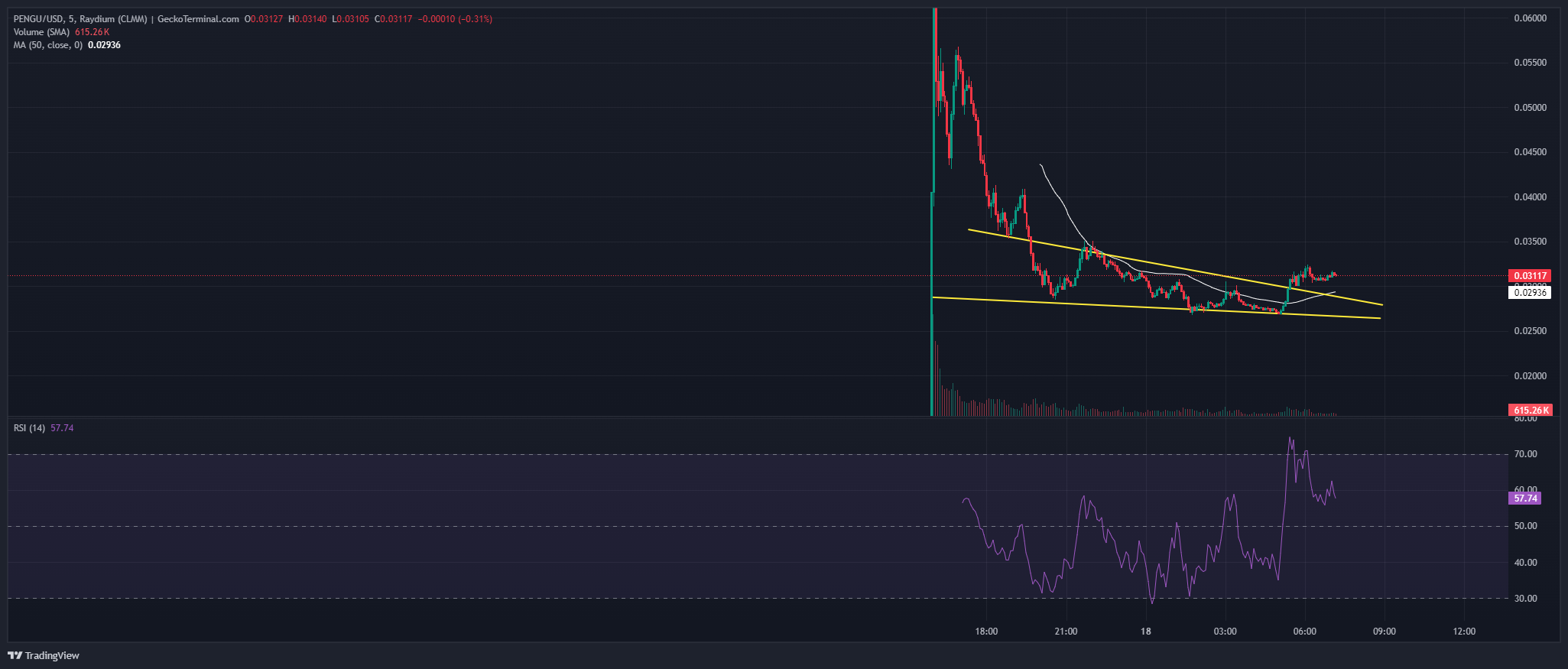Click the 06:00 time axis label
Image resolution: width=1568 pixels, height=669 pixels.
tap(1304, 632)
